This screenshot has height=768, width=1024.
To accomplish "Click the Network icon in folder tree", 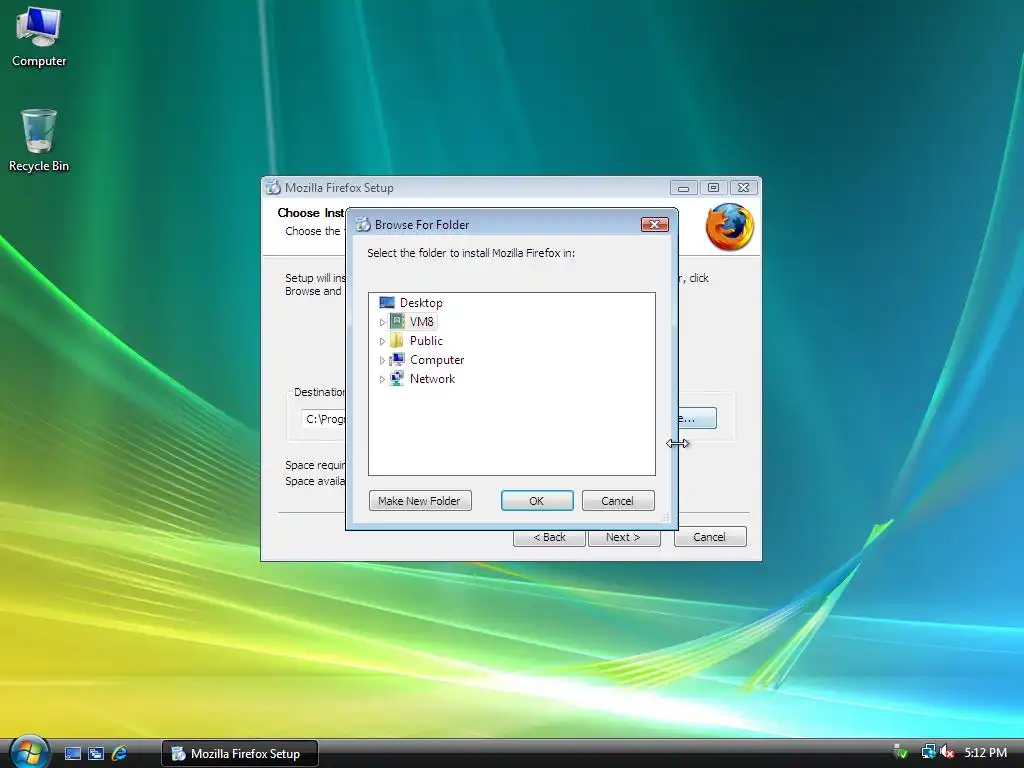I will 397,378.
